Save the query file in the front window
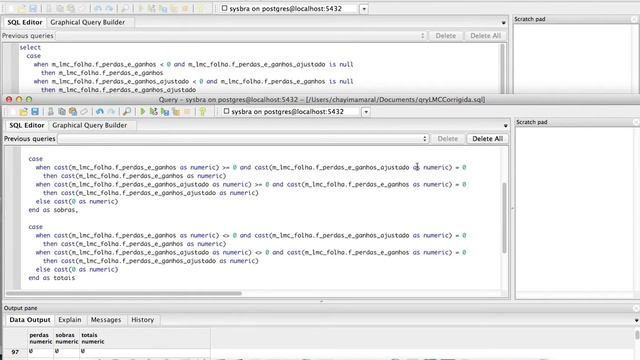The image size is (640, 360). (x=35, y=111)
